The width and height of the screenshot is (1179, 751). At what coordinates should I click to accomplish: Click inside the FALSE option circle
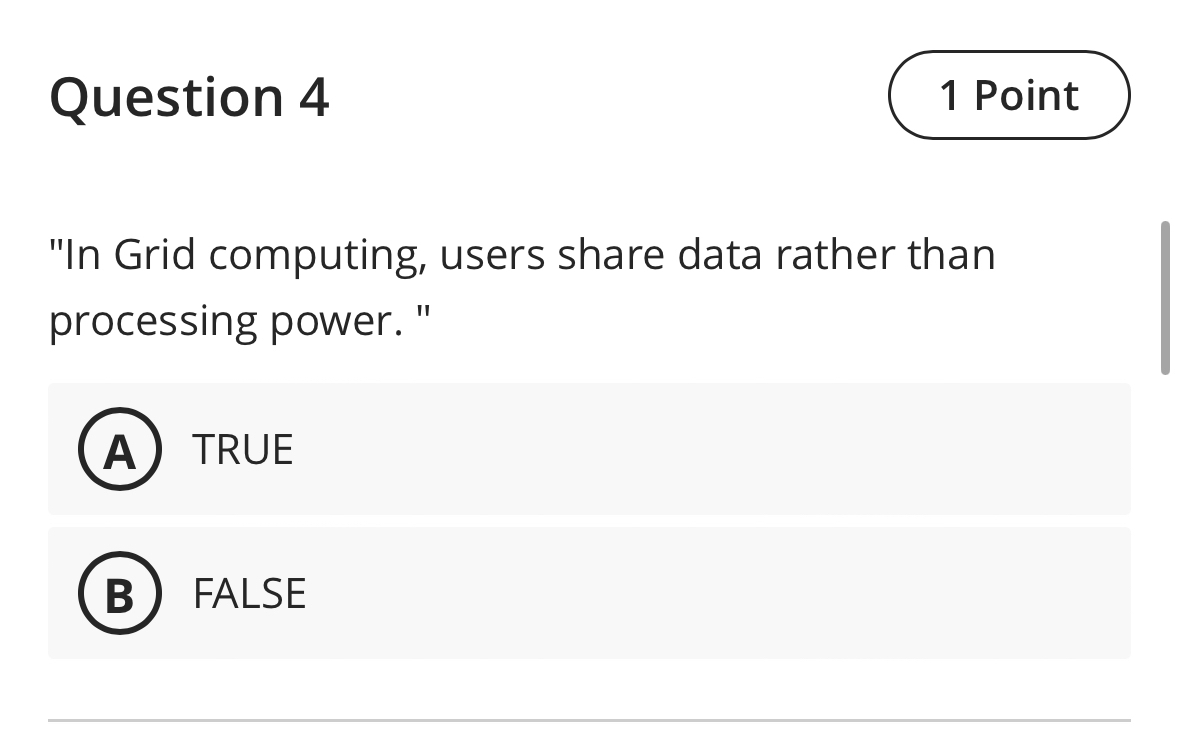coord(120,593)
